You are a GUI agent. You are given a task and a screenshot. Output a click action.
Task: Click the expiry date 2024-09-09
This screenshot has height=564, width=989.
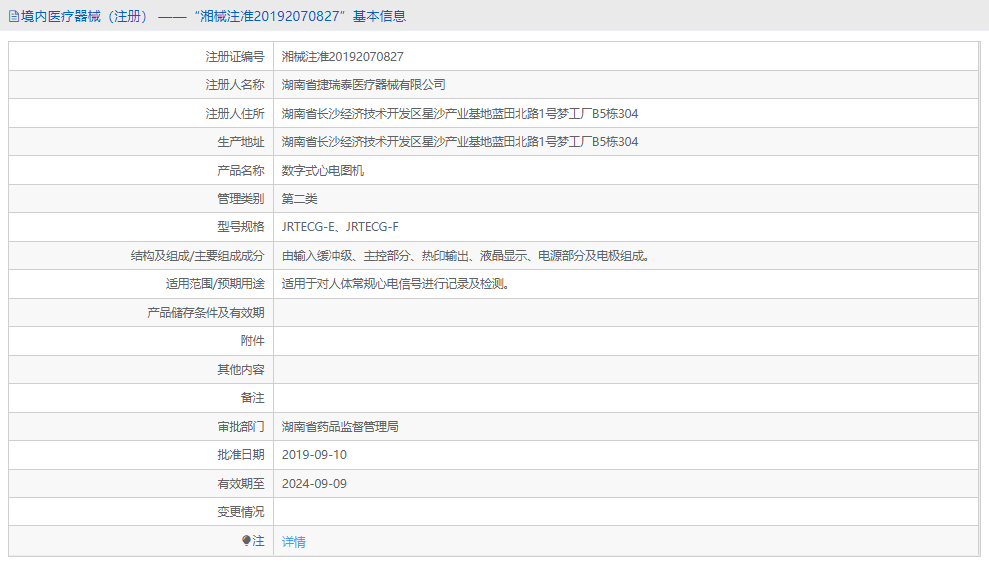pyautogui.click(x=314, y=484)
